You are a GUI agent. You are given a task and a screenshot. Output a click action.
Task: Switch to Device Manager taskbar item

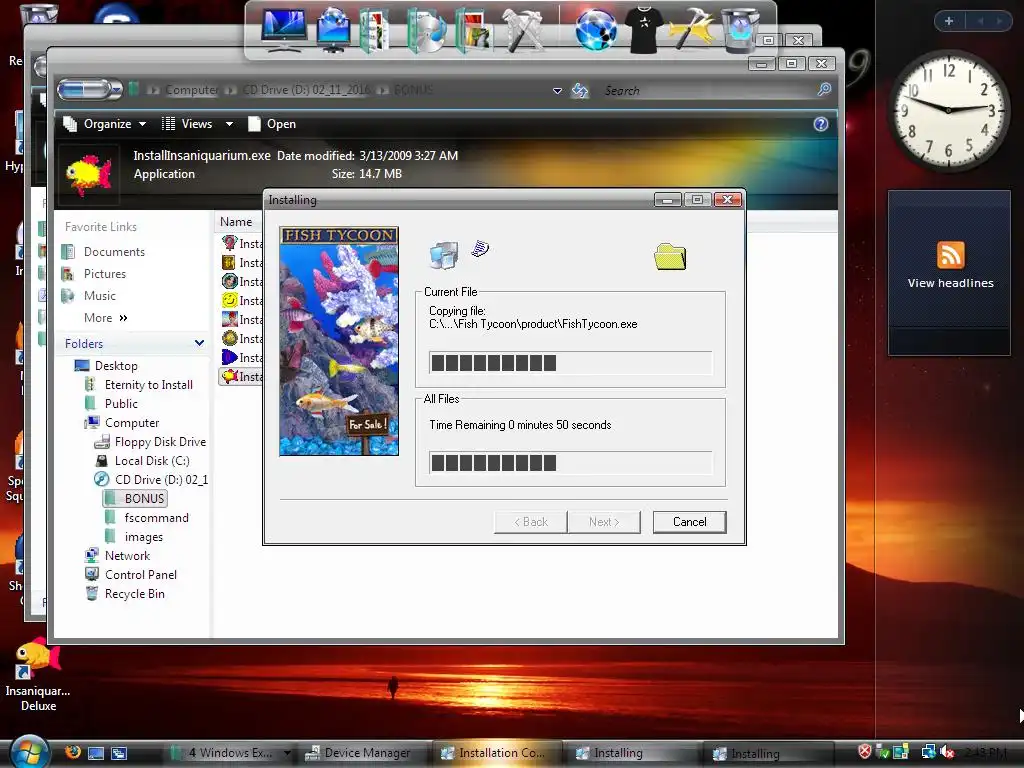[360, 753]
